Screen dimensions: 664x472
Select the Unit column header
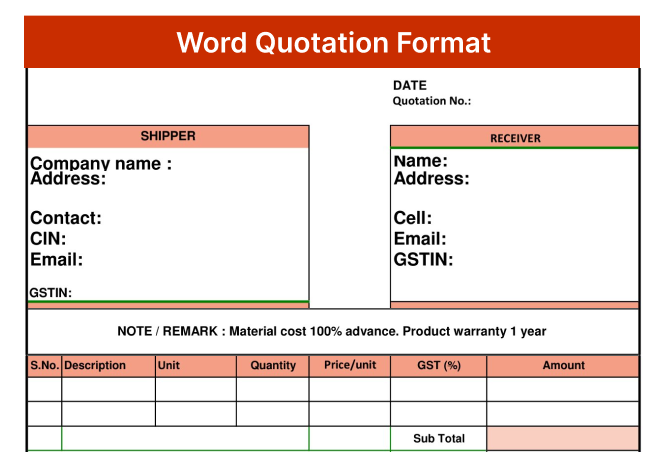[196, 366]
